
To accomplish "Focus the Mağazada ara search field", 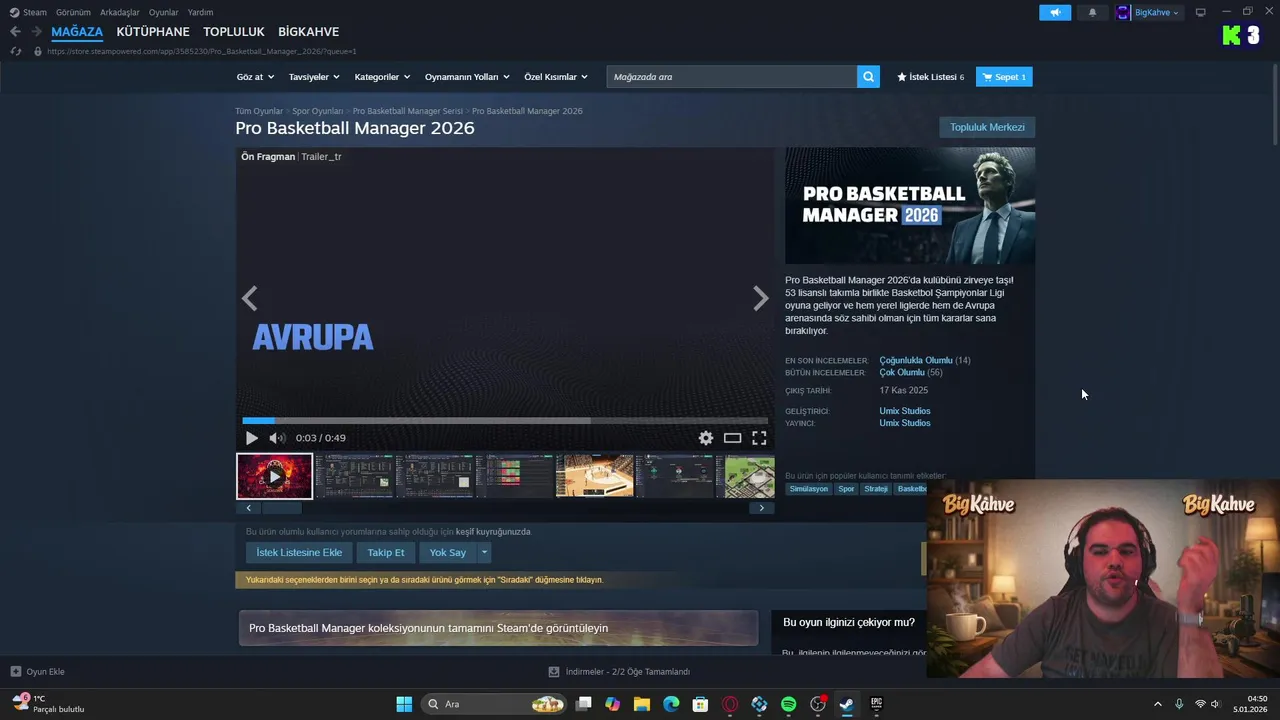I will point(732,77).
